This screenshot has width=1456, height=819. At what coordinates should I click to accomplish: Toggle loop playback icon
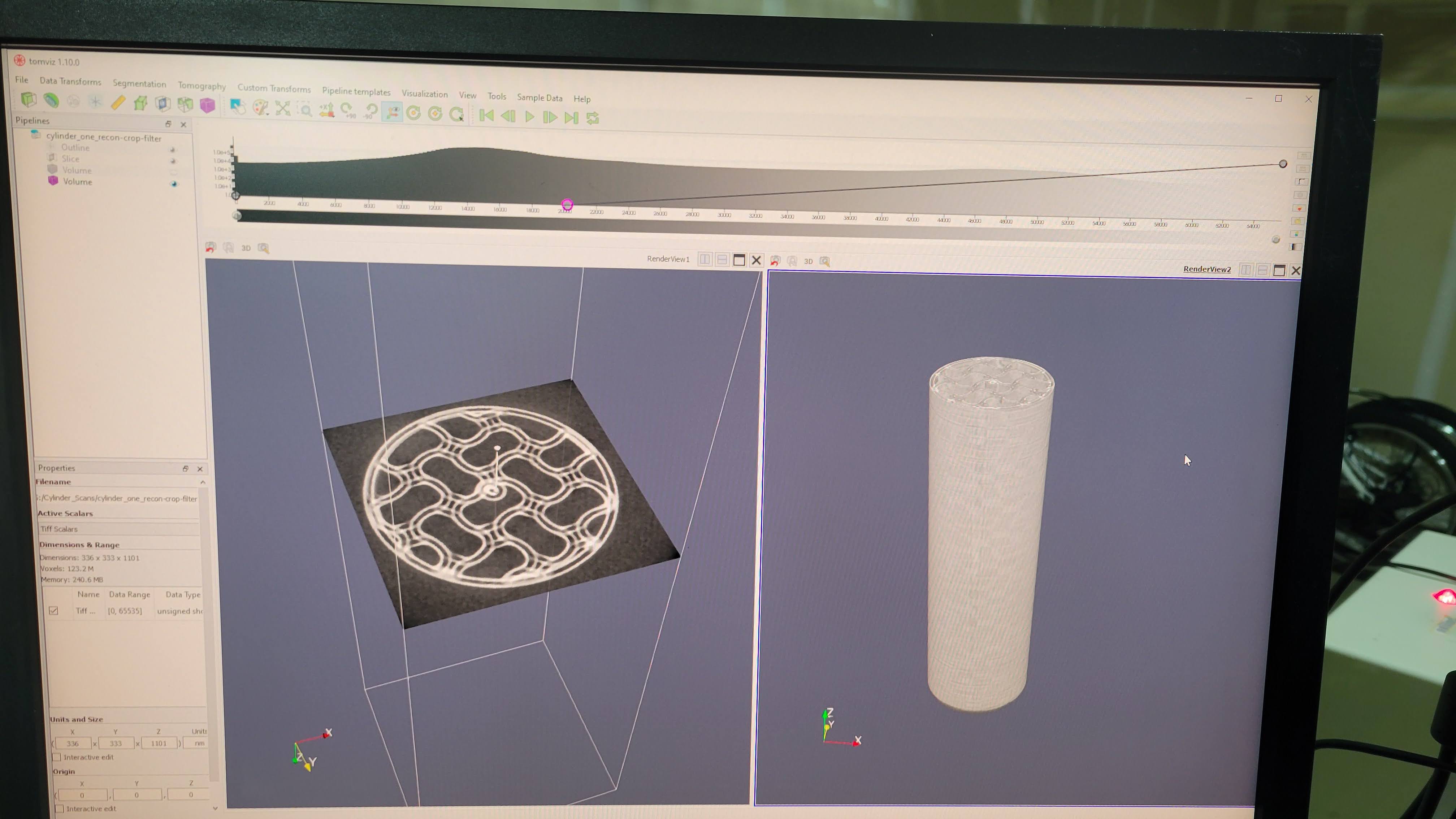[x=592, y=118]
